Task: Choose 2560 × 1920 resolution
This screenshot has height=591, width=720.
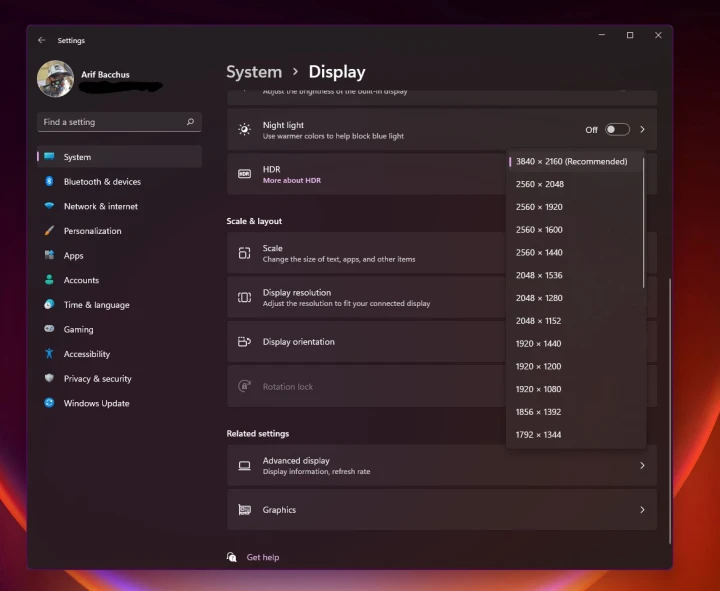Action: [575, 207]
